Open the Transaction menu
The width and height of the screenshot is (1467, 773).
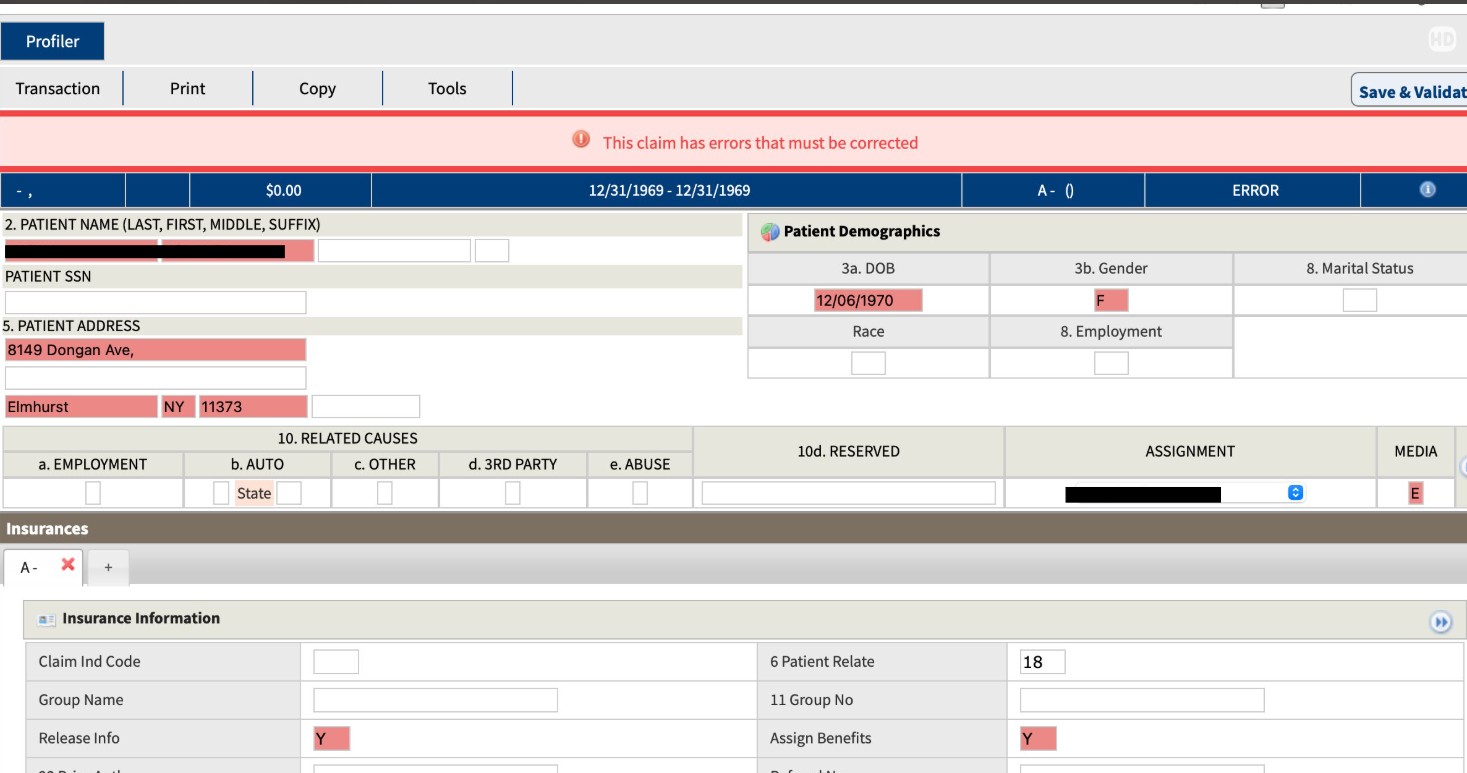point(58,88)
